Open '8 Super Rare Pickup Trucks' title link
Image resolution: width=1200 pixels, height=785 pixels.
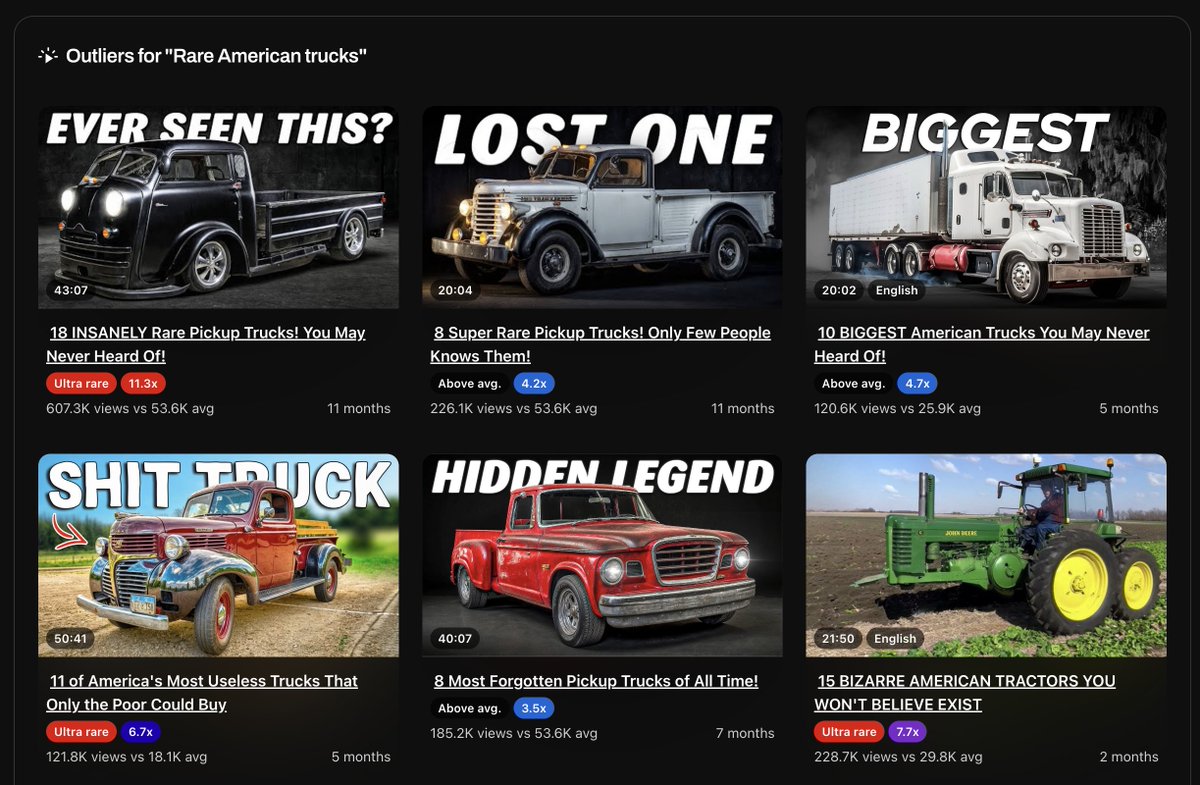coord(600,344)
